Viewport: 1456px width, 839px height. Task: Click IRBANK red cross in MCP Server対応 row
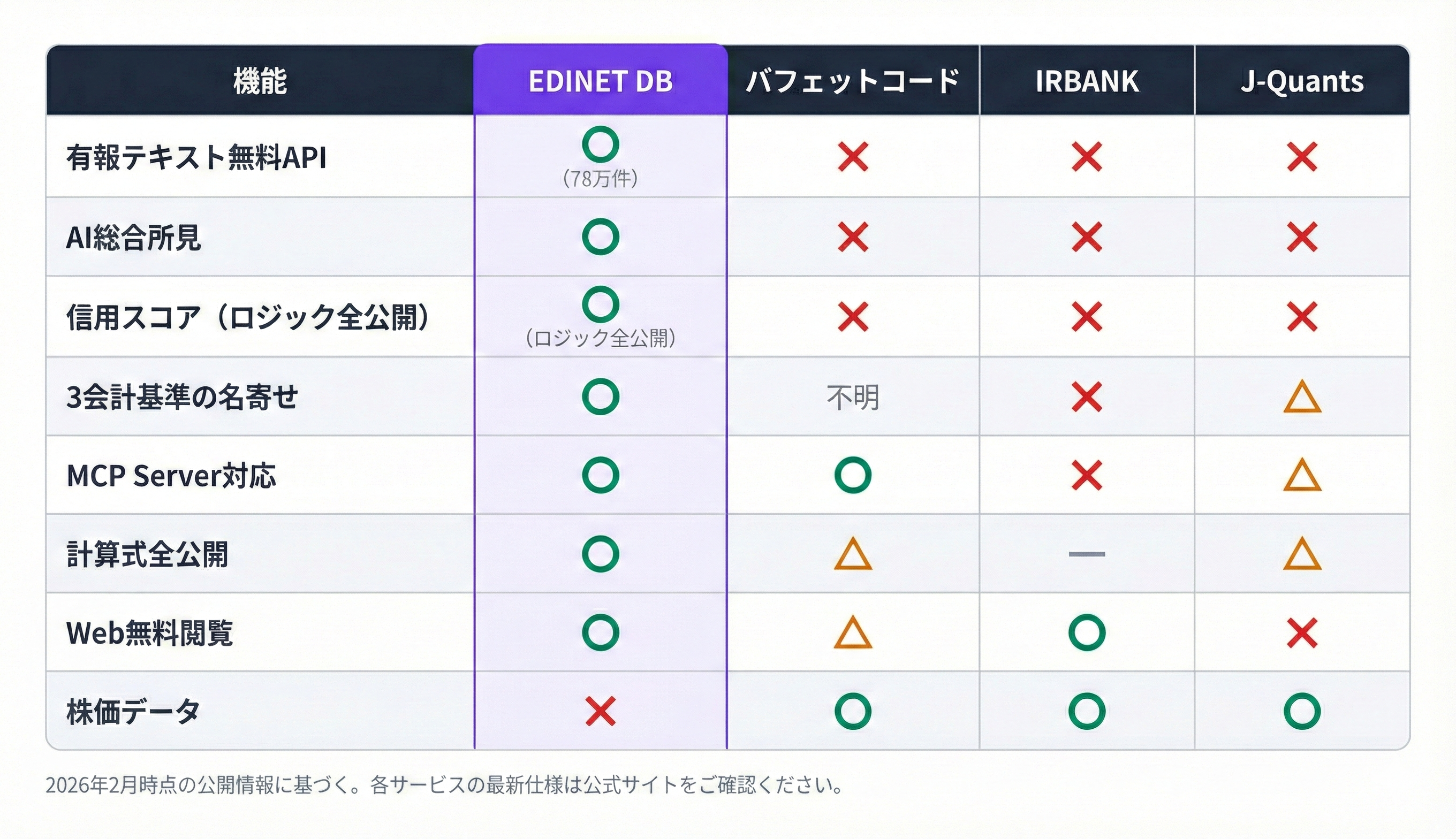(x=1087, y=475)
